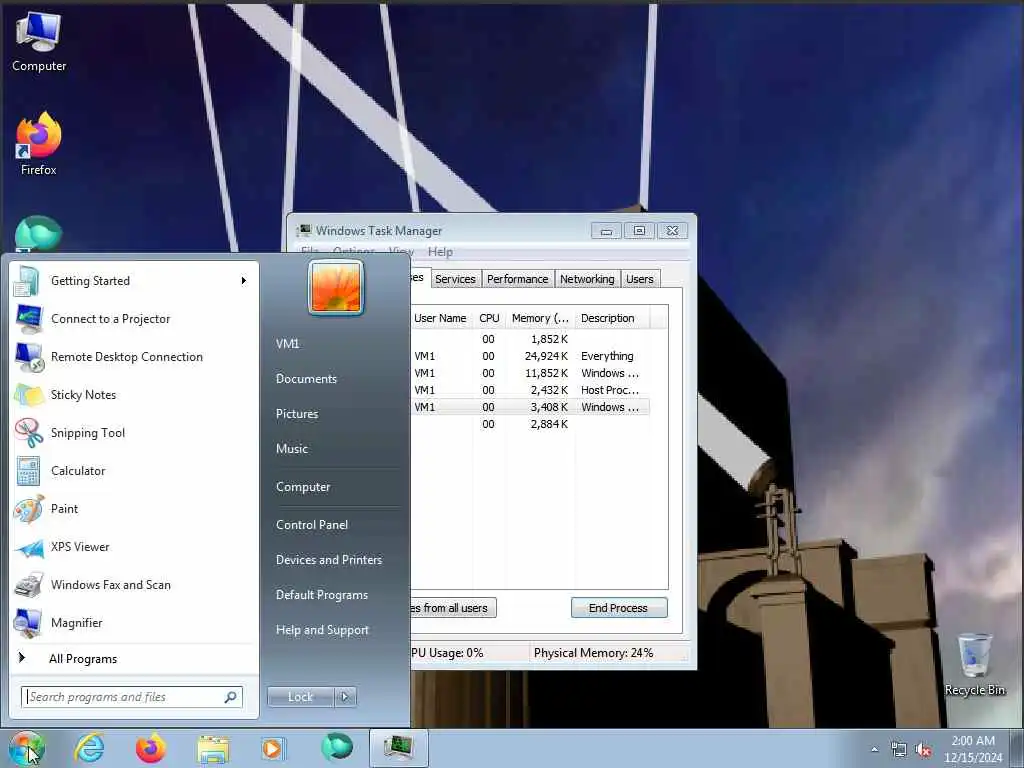Sort by the User Name column
Image resolution: width=1024 pixels, height=768 pixels.
tap(441, 318)
